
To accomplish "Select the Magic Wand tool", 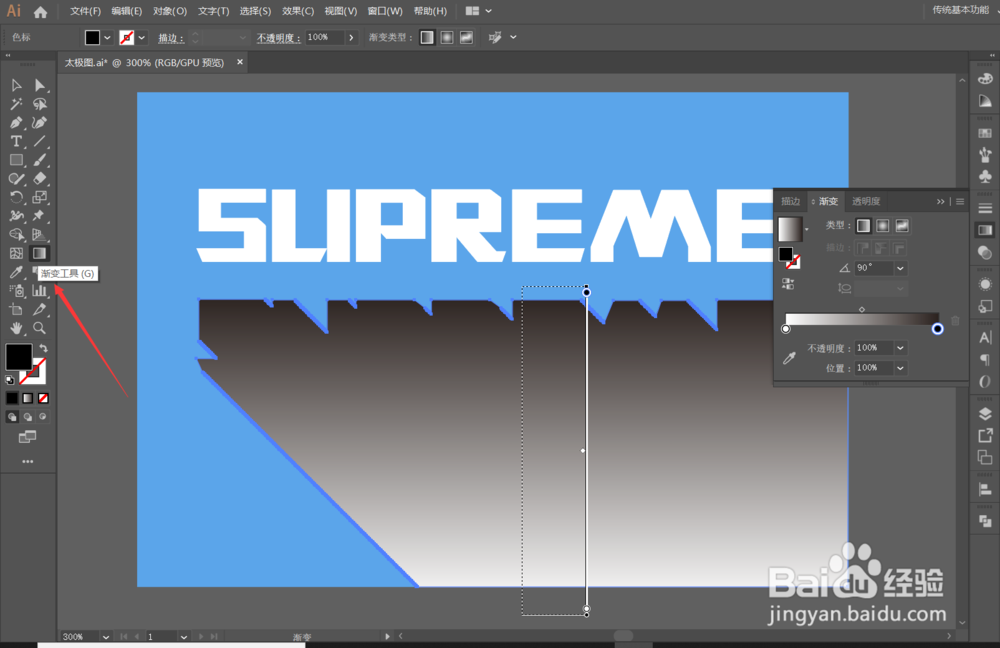I will click(16, 104).
